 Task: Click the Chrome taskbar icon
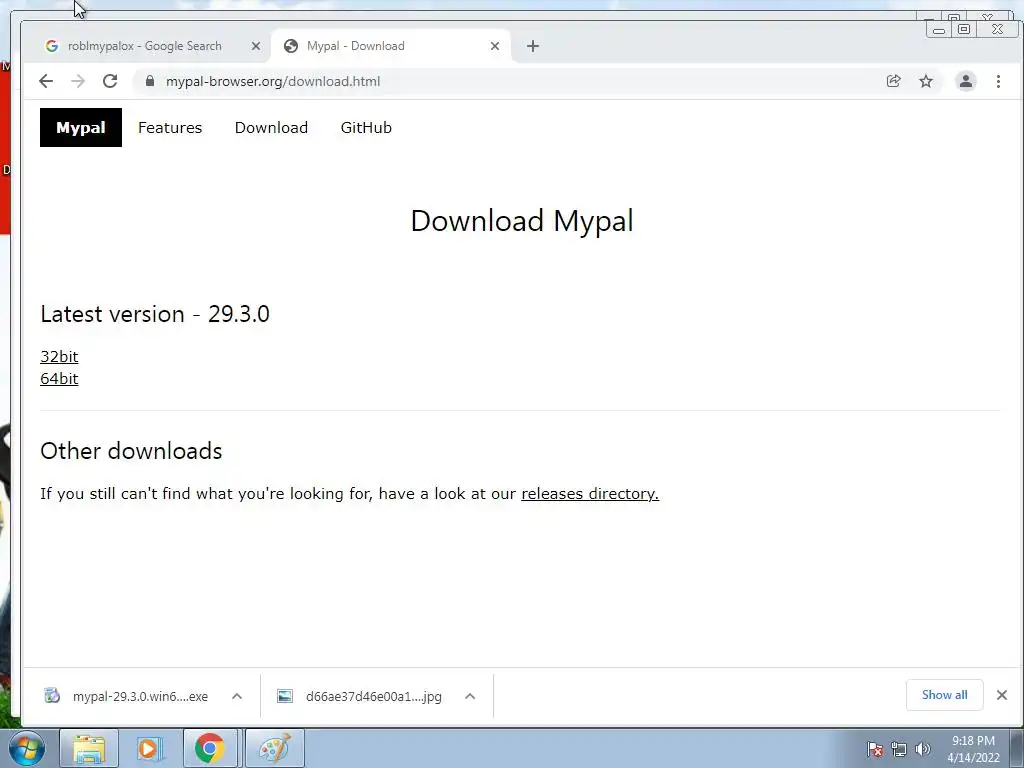pos(210,748)
